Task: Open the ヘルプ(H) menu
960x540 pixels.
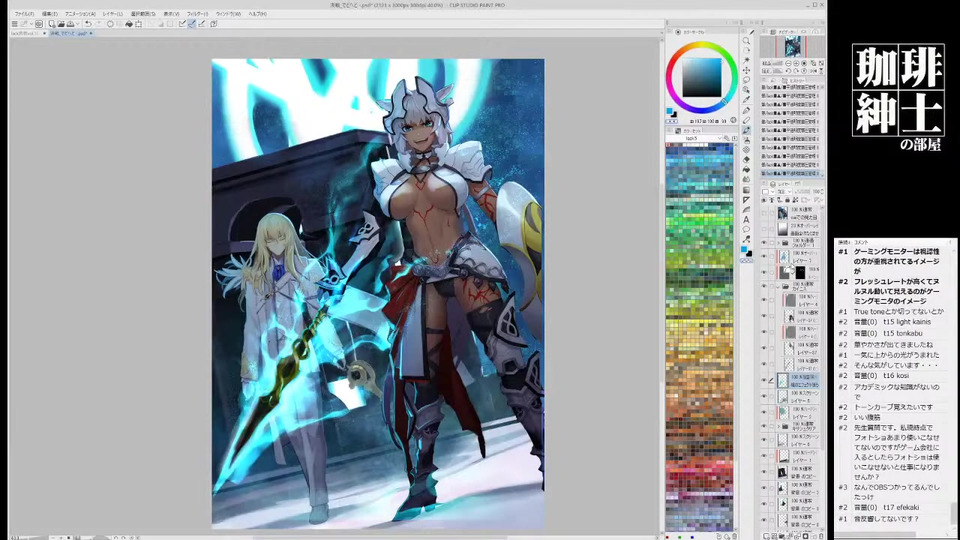Action: pyautogui.click(x=258, y=13)
